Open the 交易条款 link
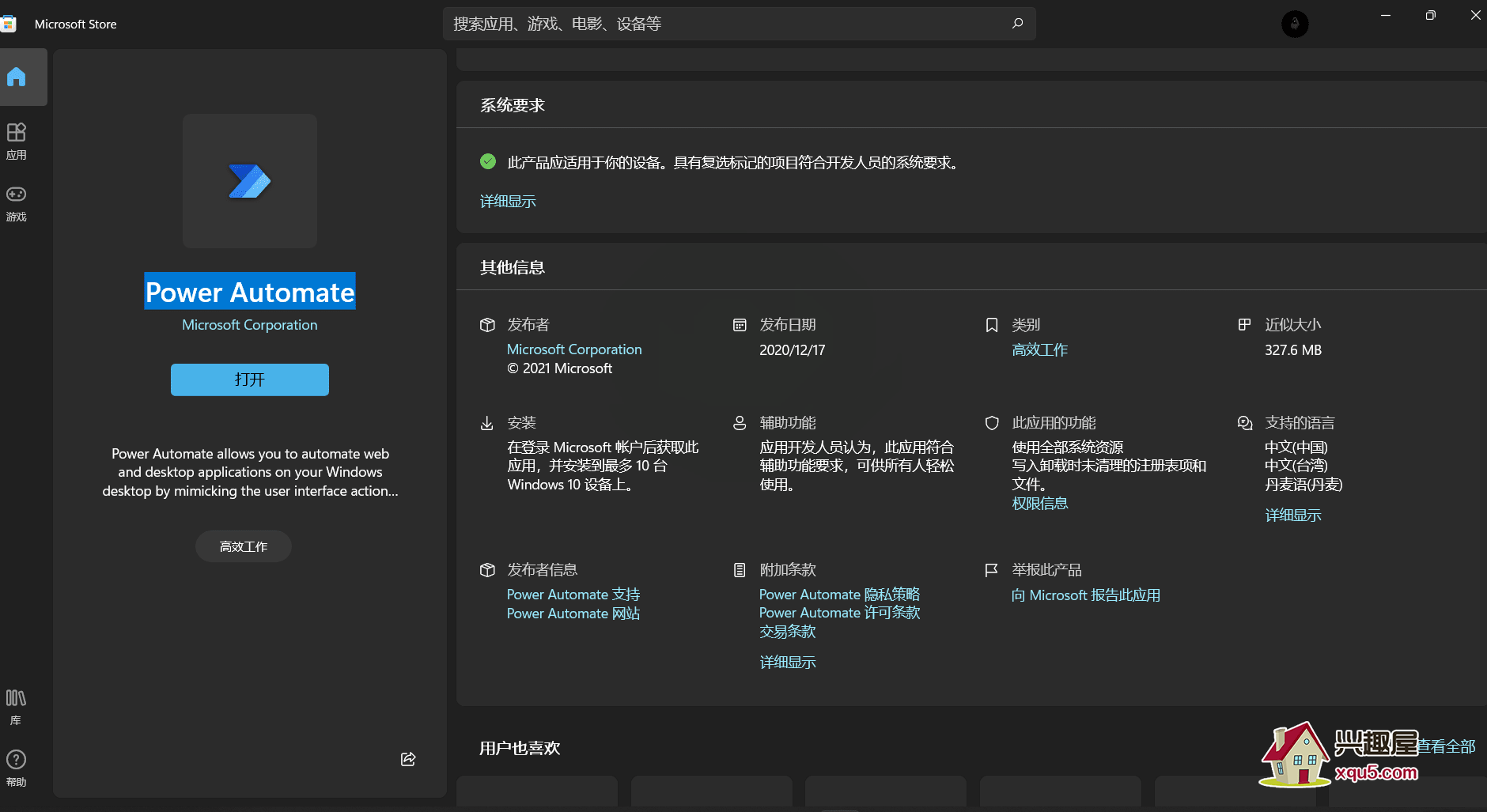This screenshot has height=812, width=1487. coord(788,632)
